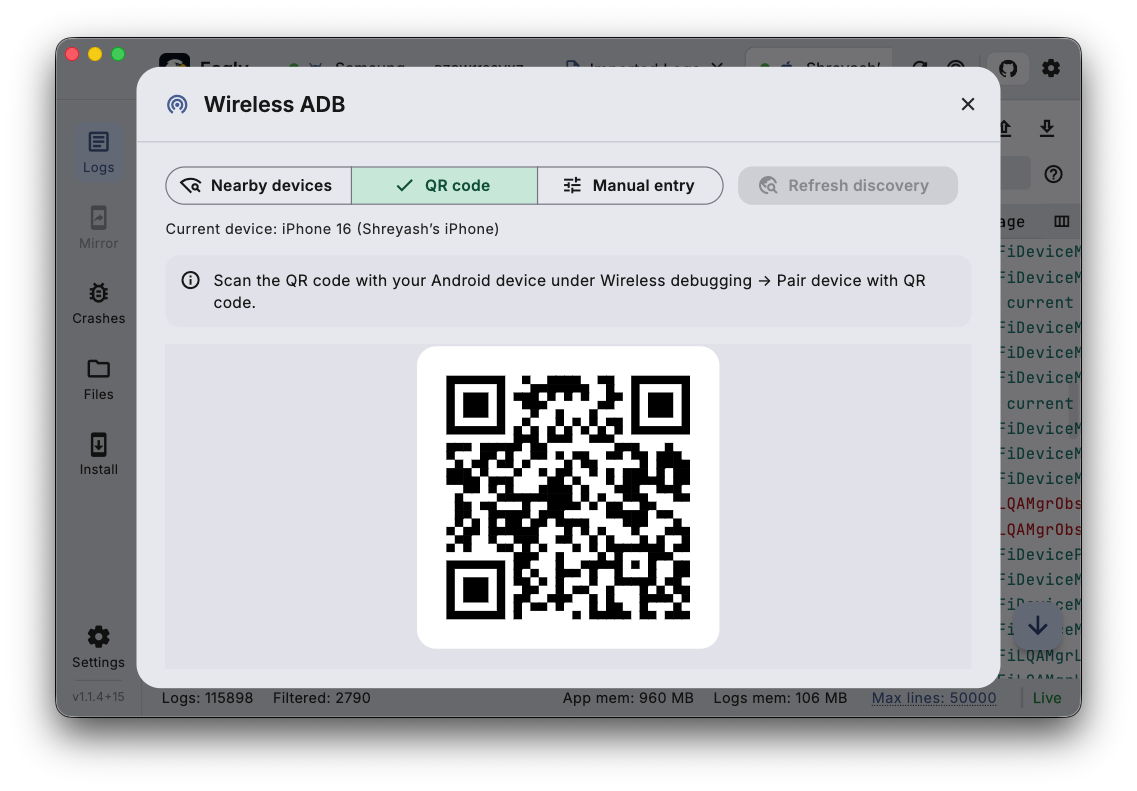
Task: Open the Logs section in sidebar
Action: tap(98, 152)
